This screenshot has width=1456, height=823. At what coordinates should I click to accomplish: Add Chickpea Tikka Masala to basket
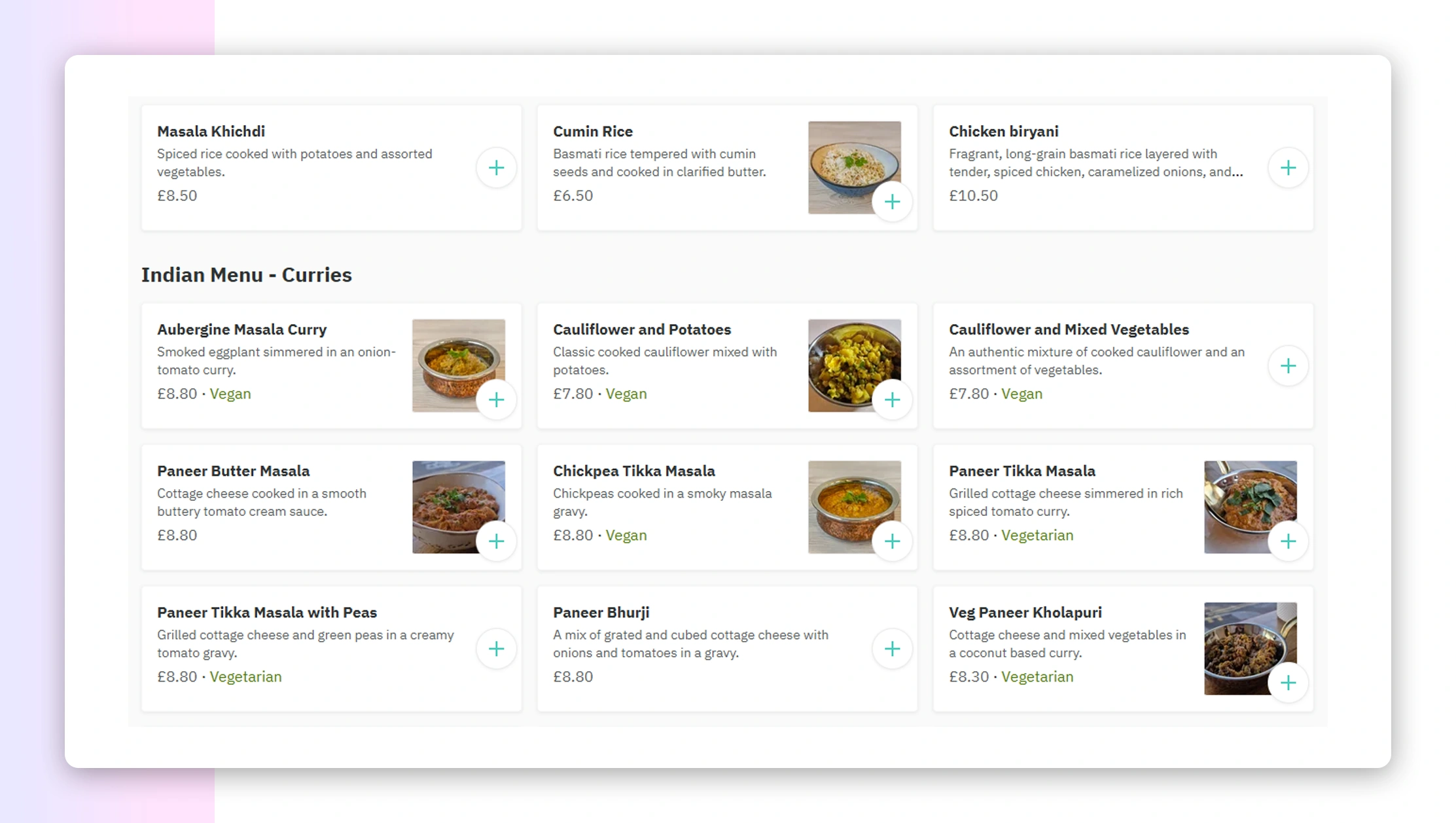point(892,541)
